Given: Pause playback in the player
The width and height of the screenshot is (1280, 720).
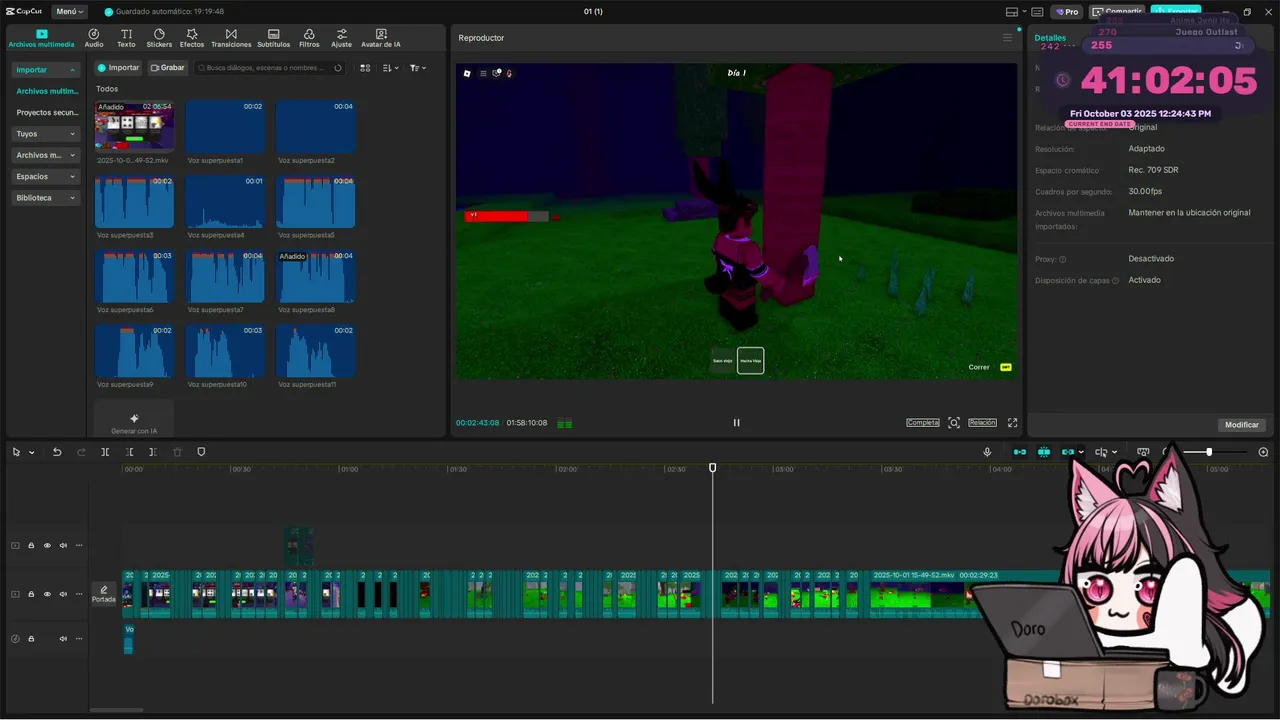Looking at the screenshot, I should (x=736, y=423).
